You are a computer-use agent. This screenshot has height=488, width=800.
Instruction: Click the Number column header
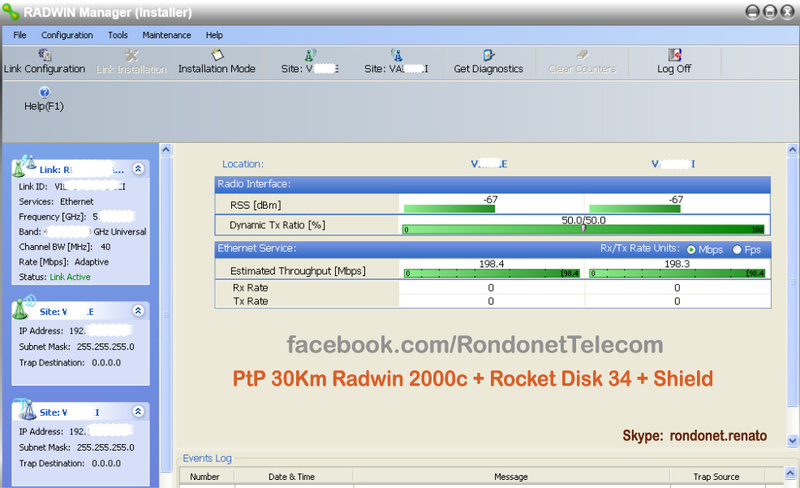pyautogui.click(x=205, y=477)
